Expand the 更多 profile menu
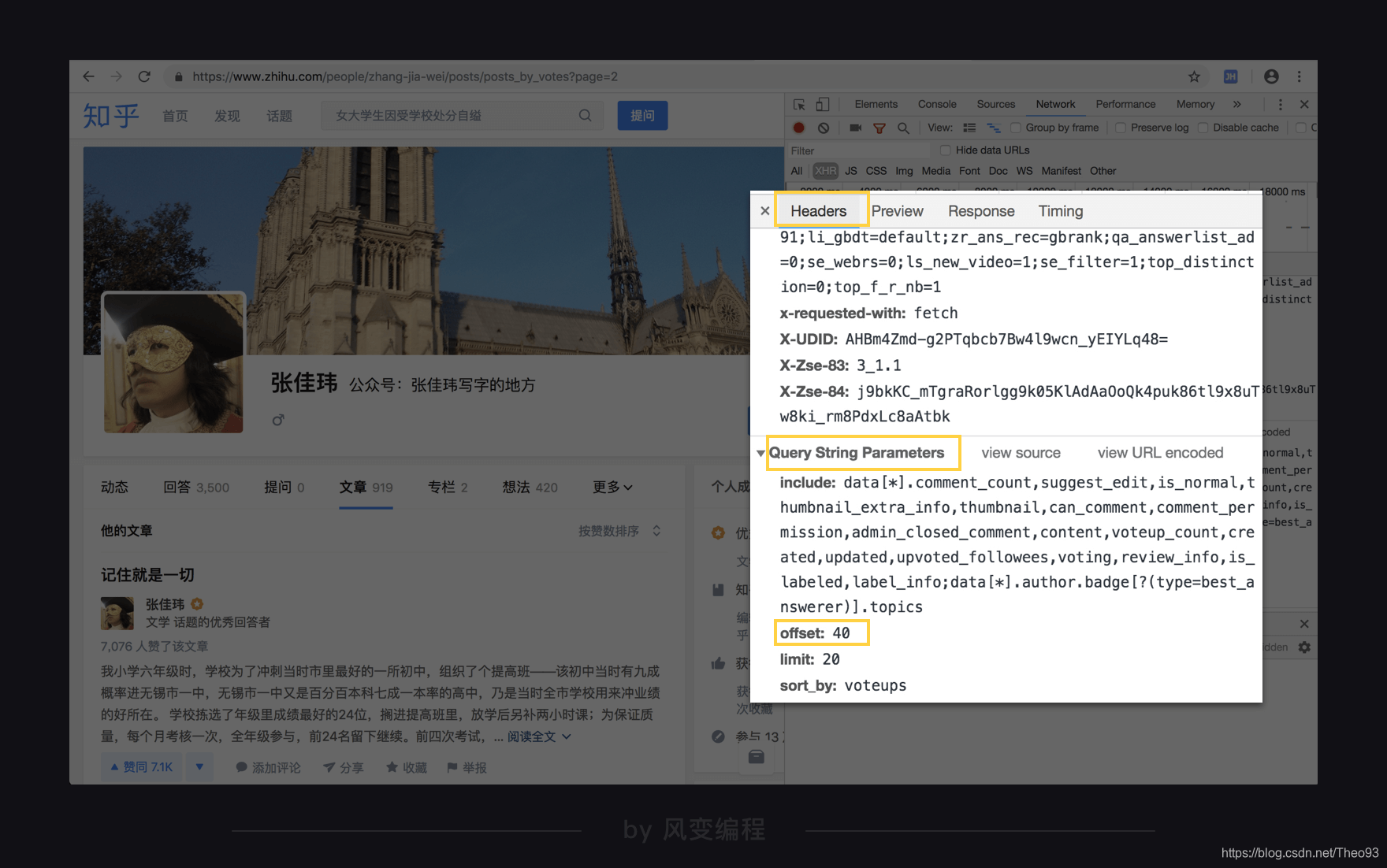The image size is (1387, 868). [x=612, y=488]
